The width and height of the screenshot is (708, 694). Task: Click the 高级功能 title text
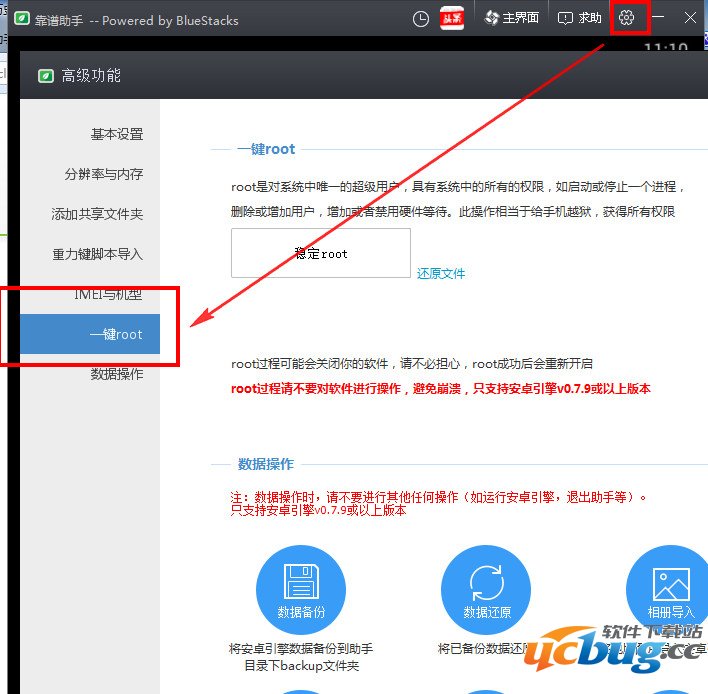pos(91,75)
